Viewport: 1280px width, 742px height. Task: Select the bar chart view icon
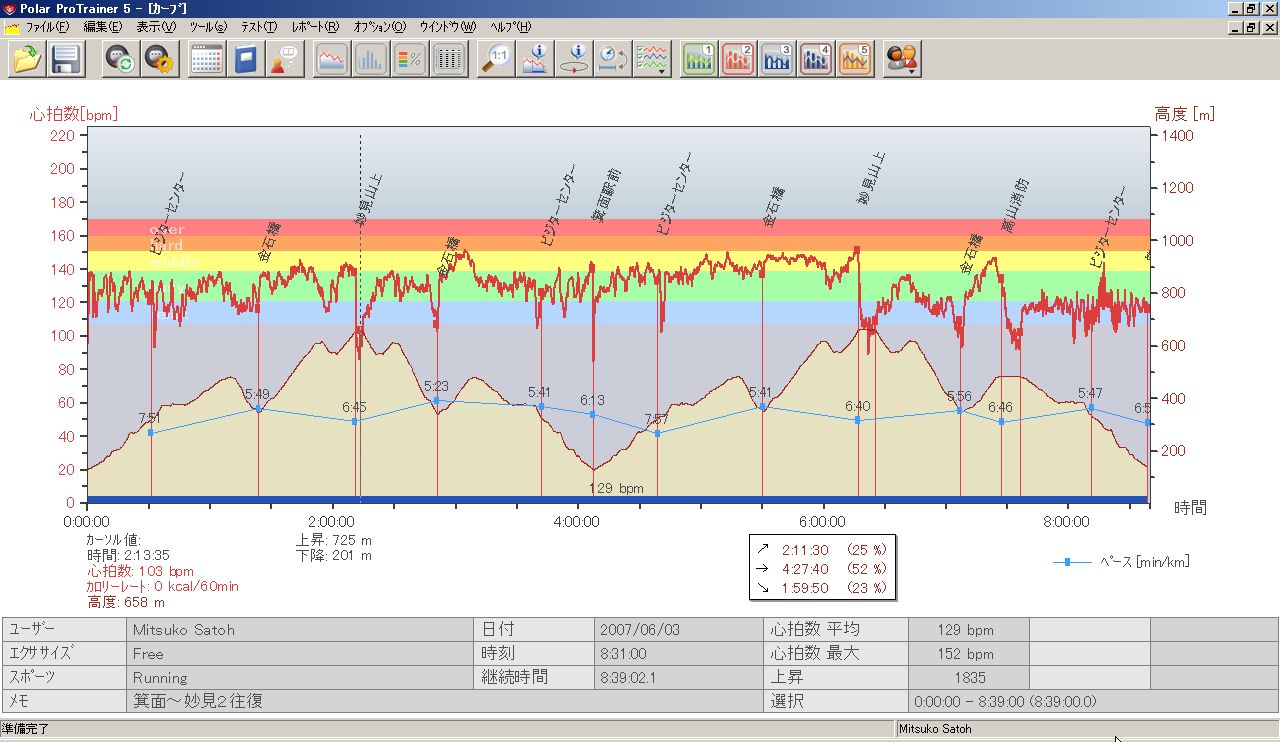coord(371,59)
